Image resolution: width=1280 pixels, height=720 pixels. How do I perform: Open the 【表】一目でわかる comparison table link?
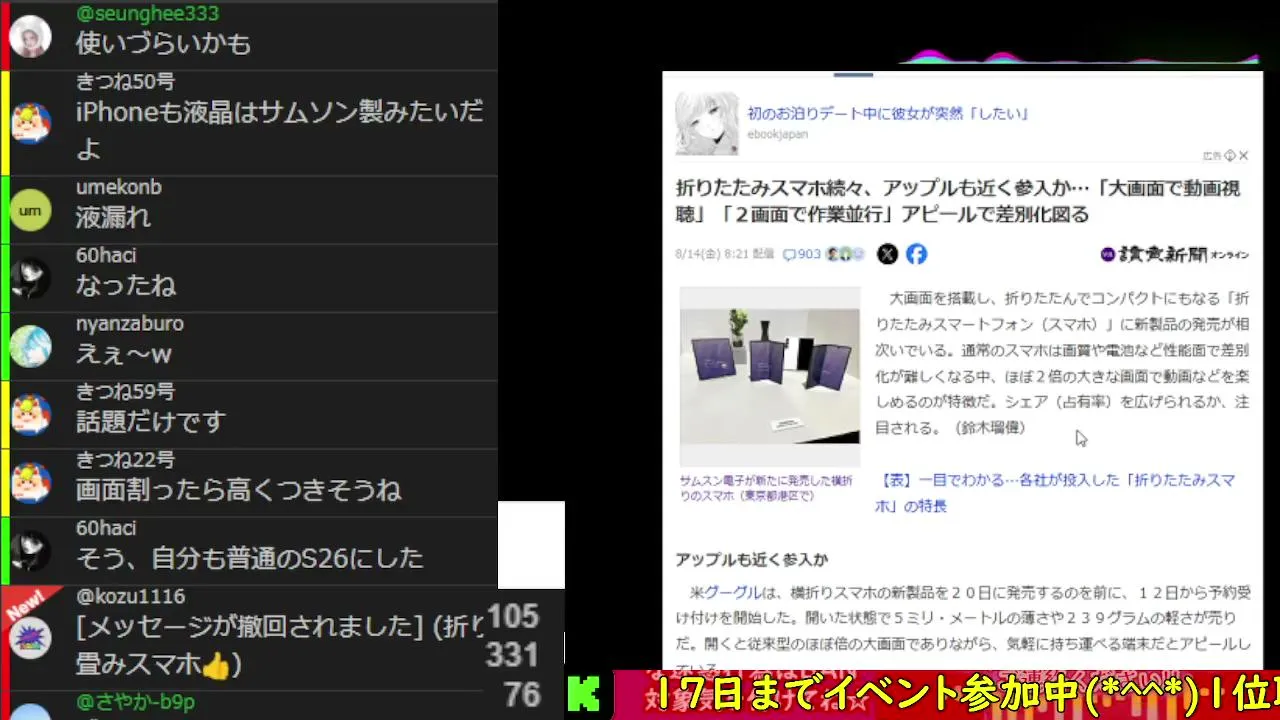coord(1055,493)
